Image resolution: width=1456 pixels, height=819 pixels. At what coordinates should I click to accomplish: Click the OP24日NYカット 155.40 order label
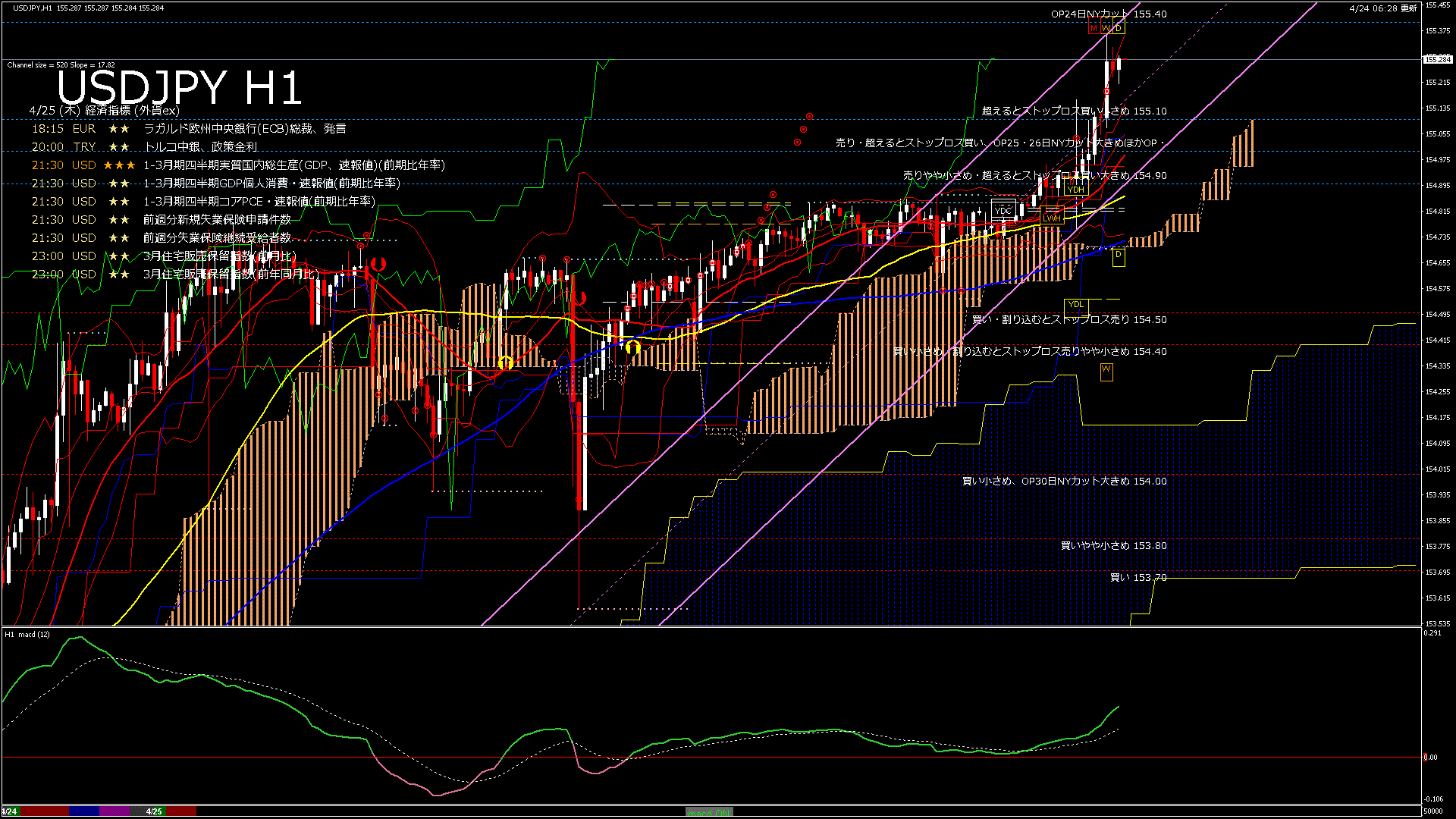point(1108,14)
